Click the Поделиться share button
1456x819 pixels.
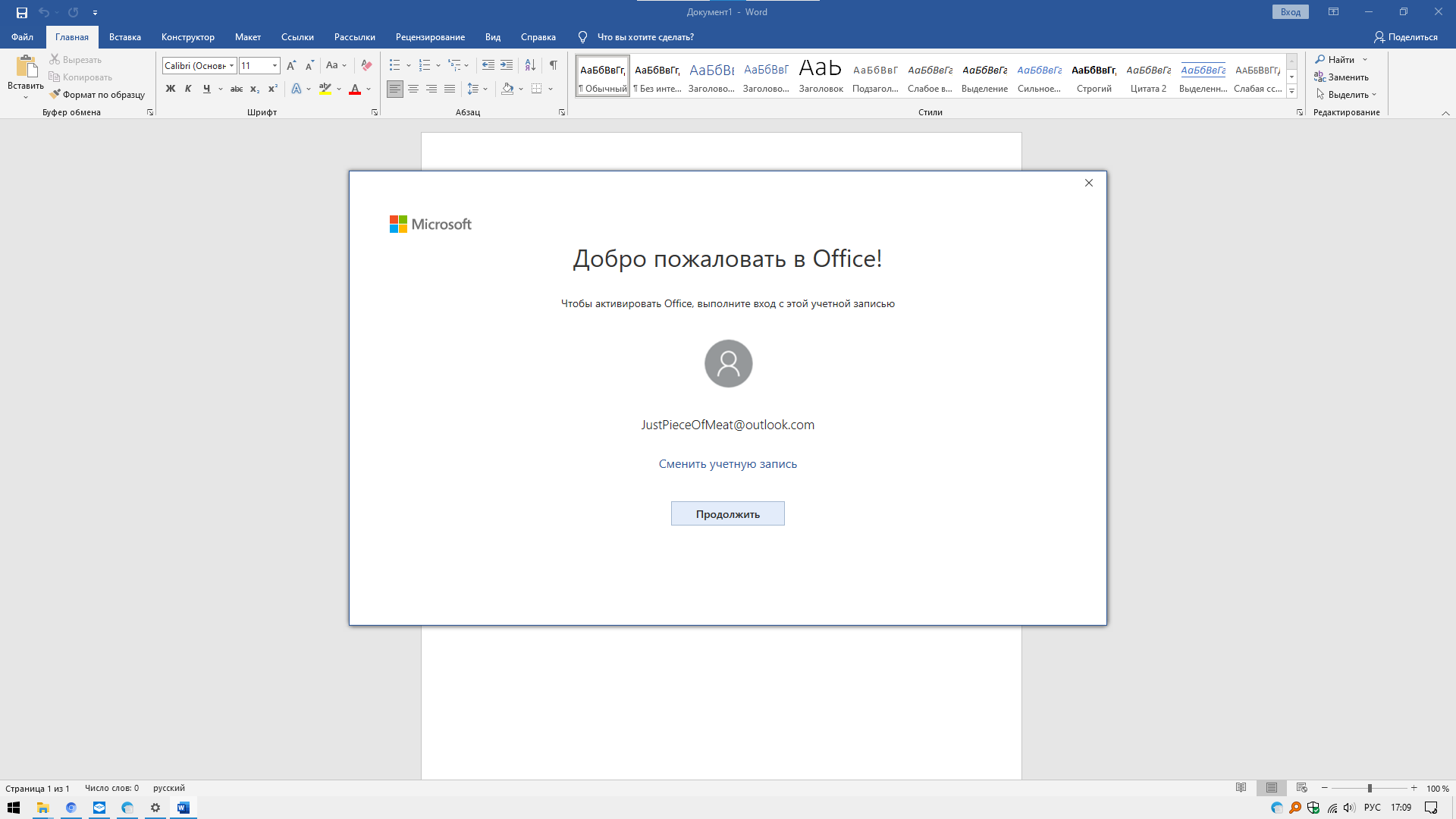click(x=1405, y=36)
